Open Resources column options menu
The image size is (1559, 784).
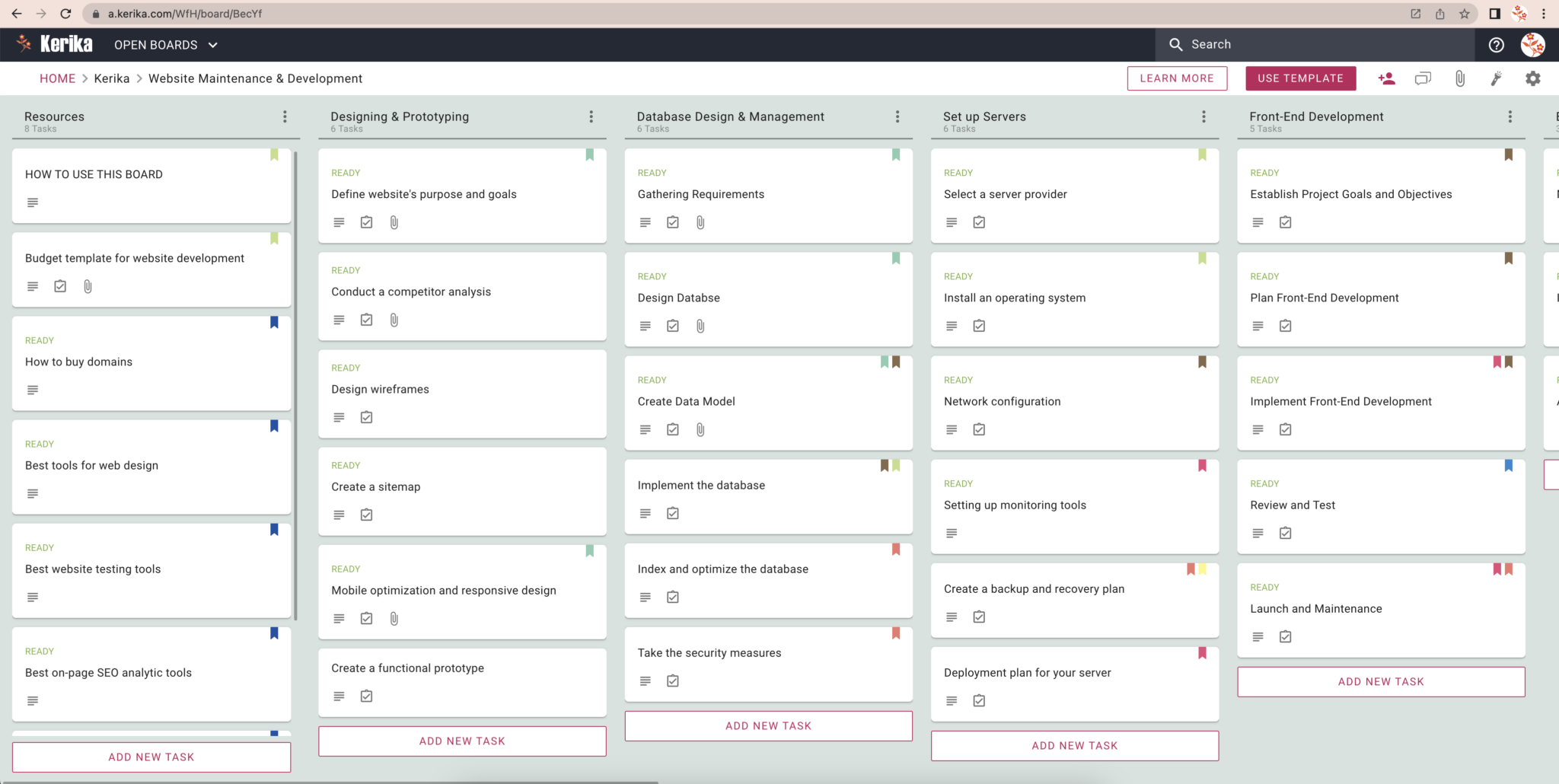click(285, 116)
